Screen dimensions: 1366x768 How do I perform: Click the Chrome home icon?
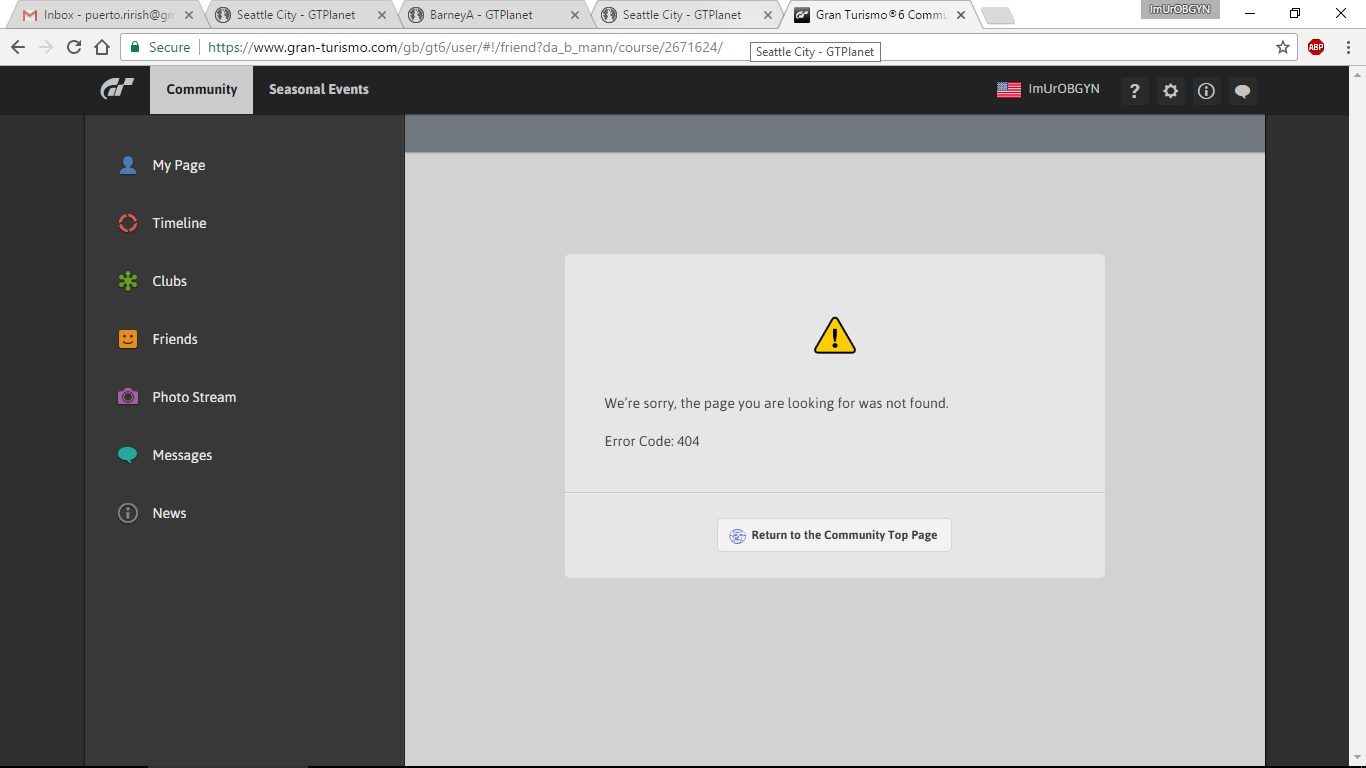102,47
